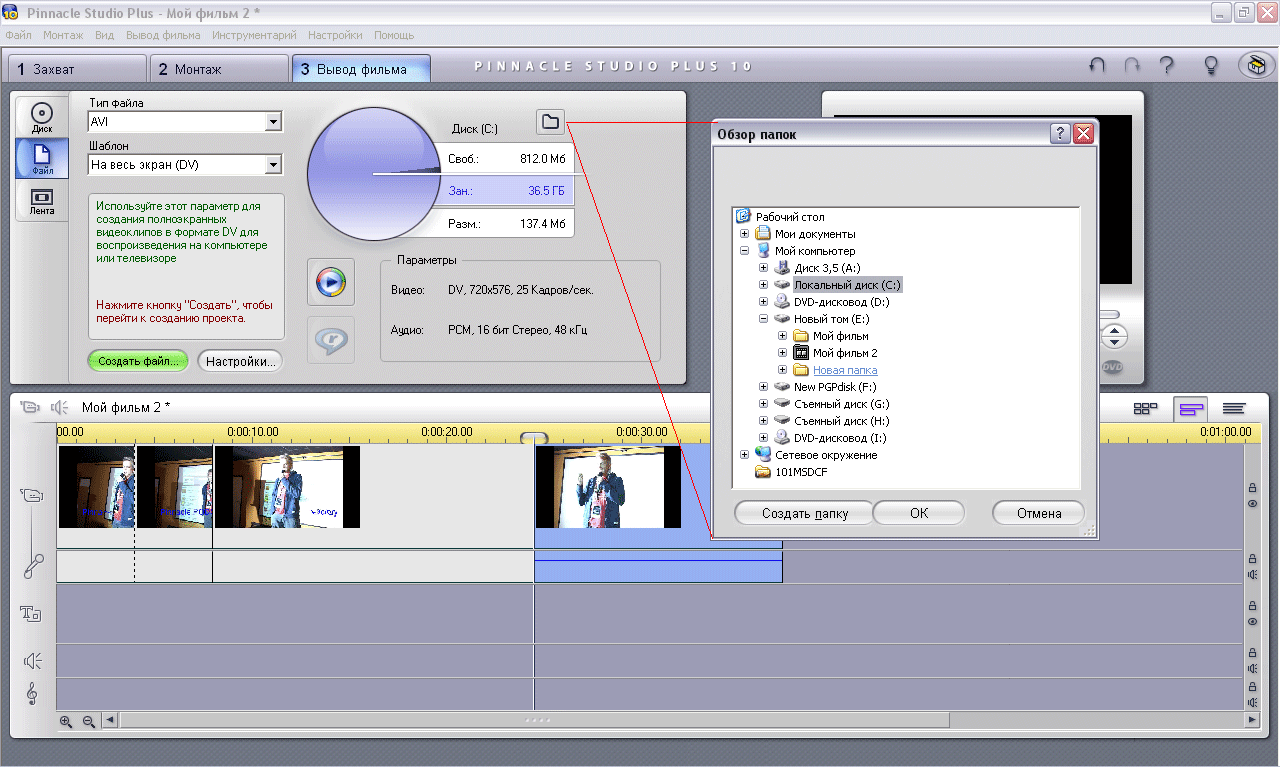Expand the Локальный диск (C:) node
1280x768 pixels.
(x=764, y=285)
